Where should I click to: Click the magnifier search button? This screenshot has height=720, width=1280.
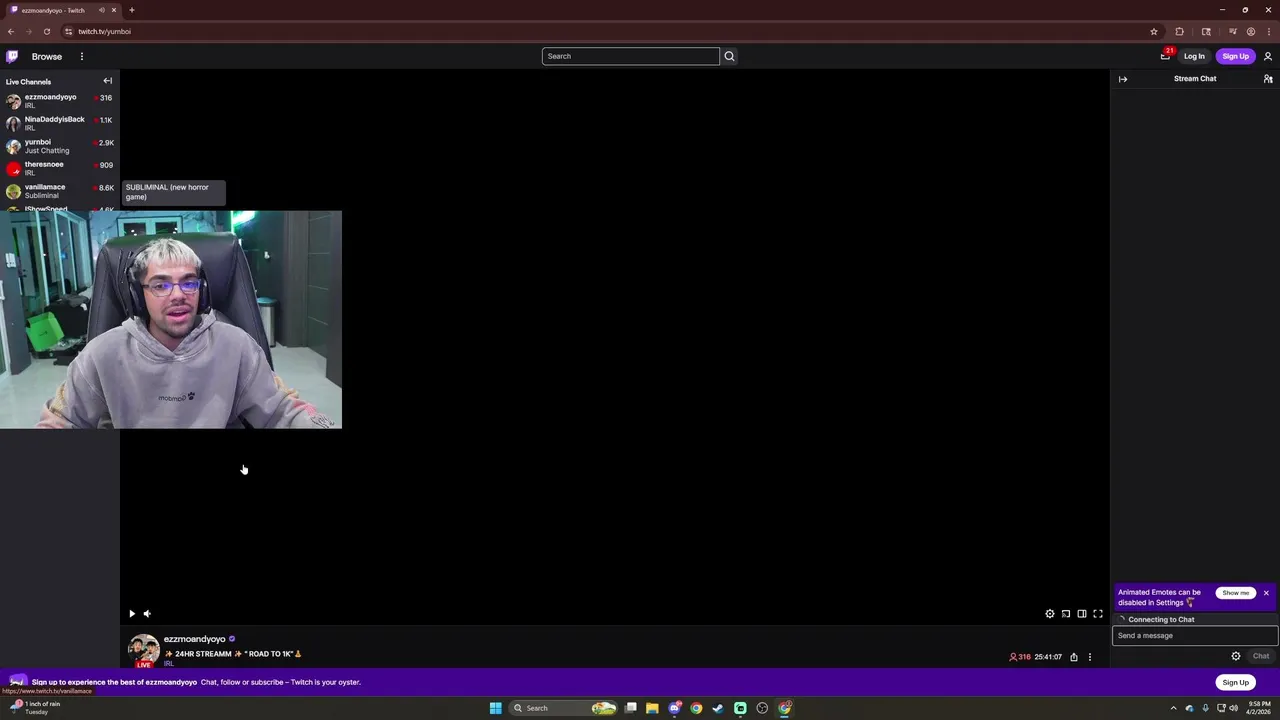click(729, 56)
